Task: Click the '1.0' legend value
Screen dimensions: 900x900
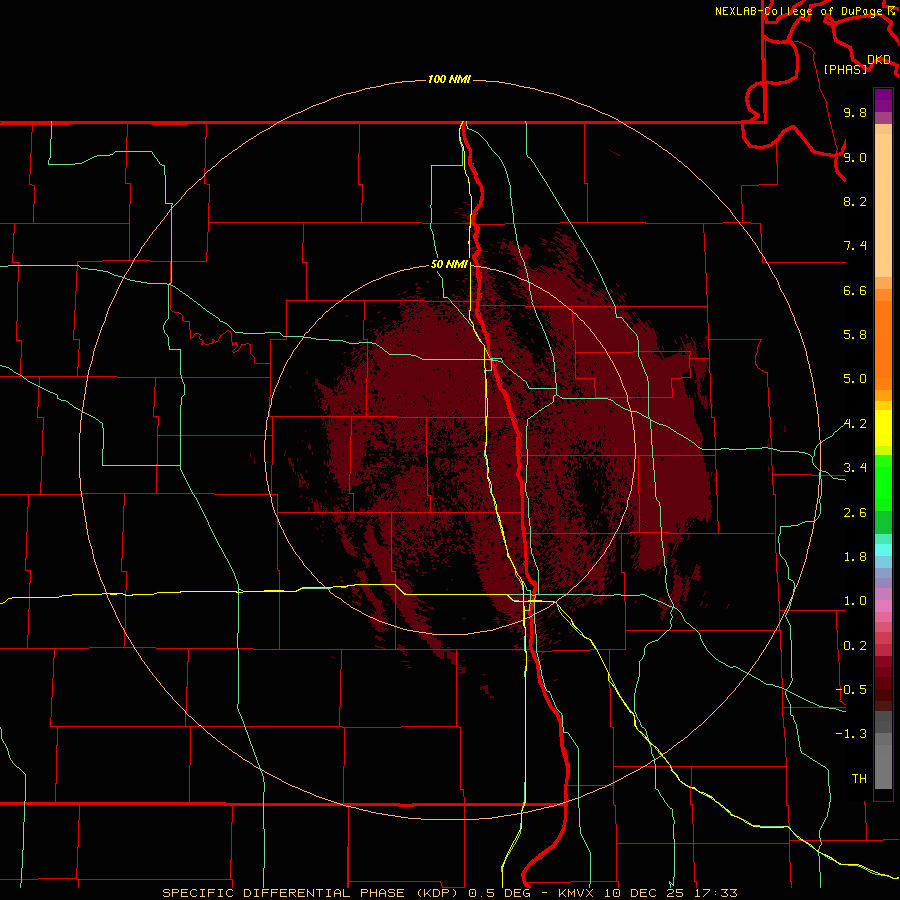Action: pyautogui.click(x=855, y=601)
